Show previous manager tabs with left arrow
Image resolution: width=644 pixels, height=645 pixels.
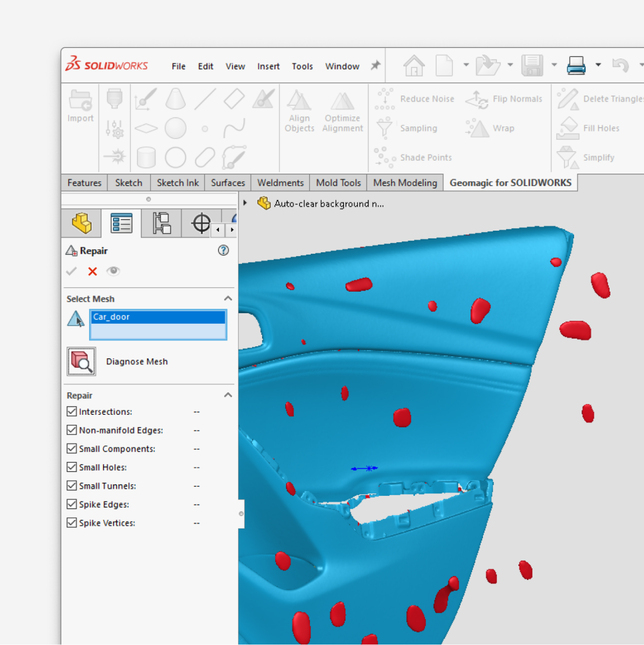pyautogui.click(x=218, y=230)
